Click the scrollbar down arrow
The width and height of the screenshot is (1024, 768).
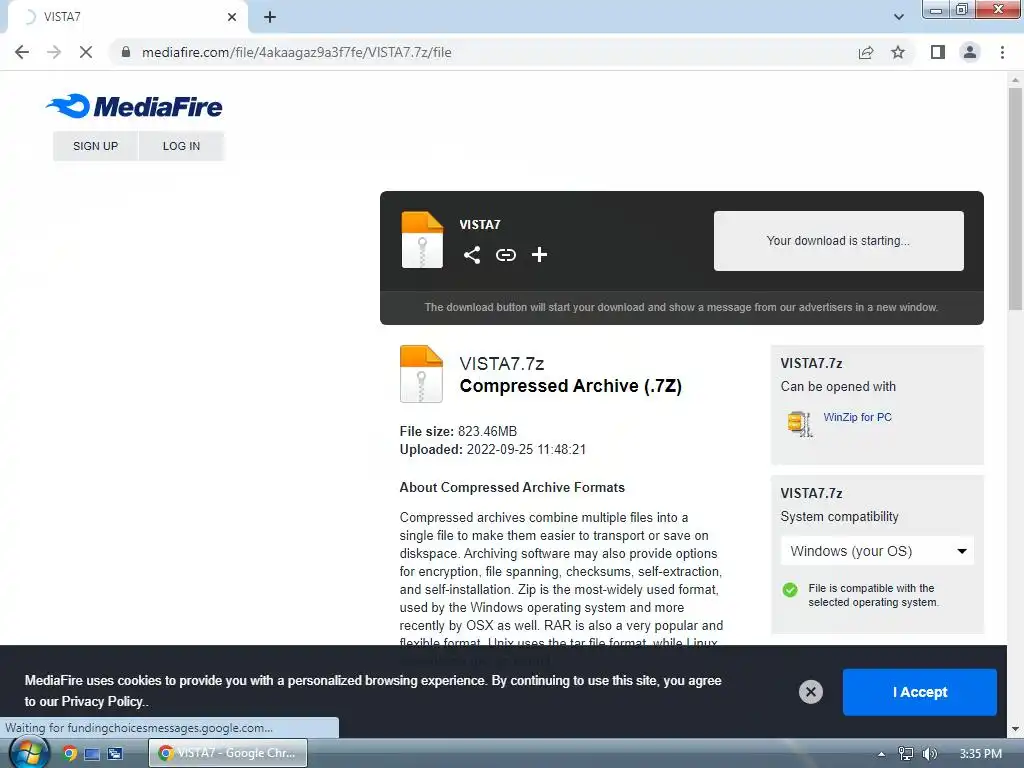[1015, 728]
